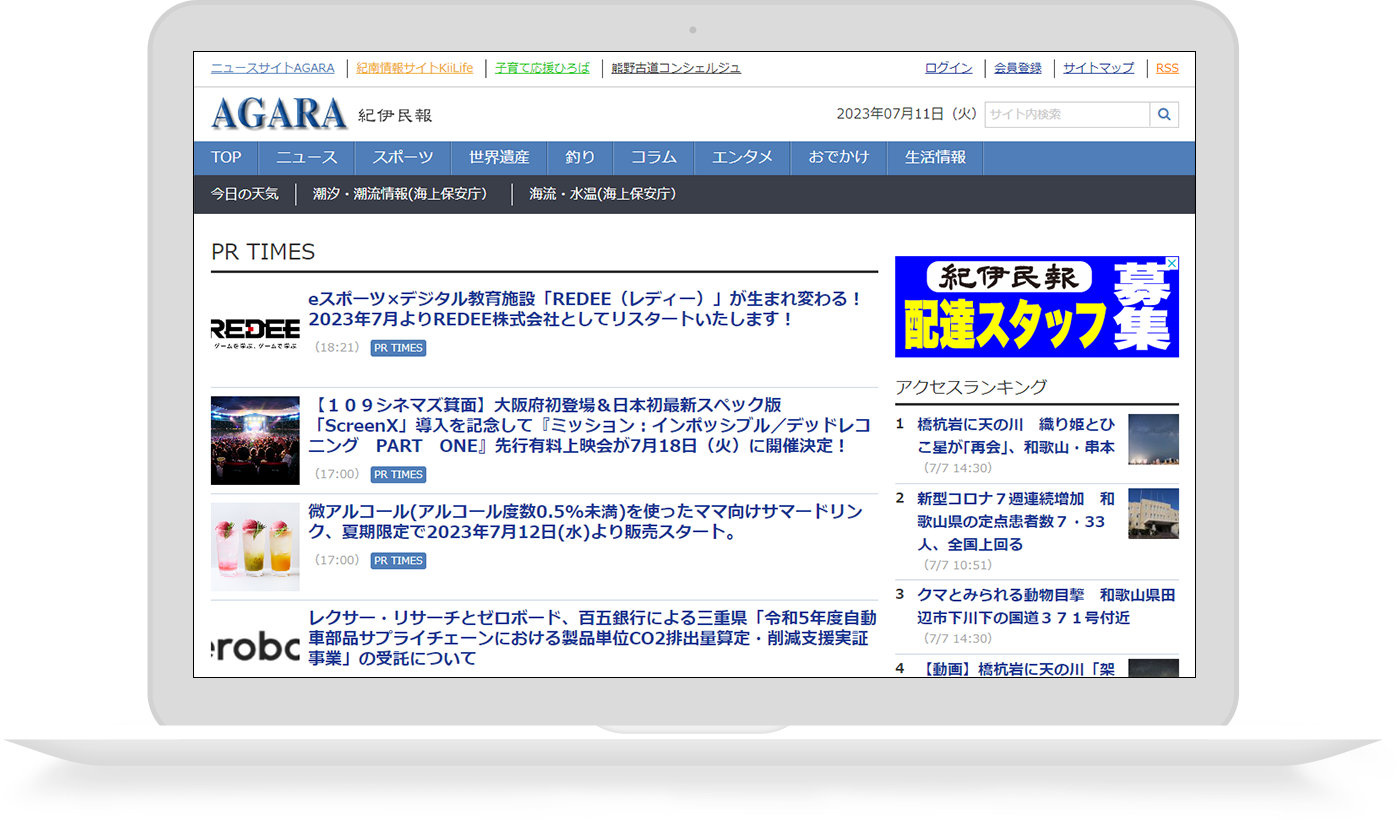Click the PR TIMES tag under ScreenX article

coord(398,474)
